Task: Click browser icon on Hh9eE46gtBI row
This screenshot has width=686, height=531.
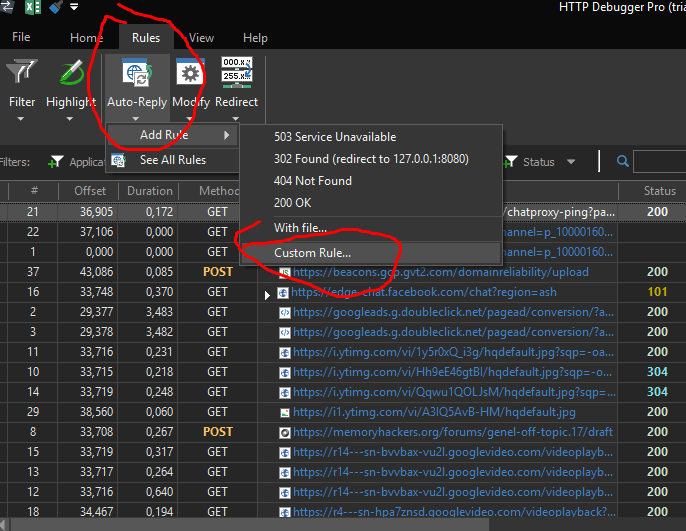Action: [285, 373]
